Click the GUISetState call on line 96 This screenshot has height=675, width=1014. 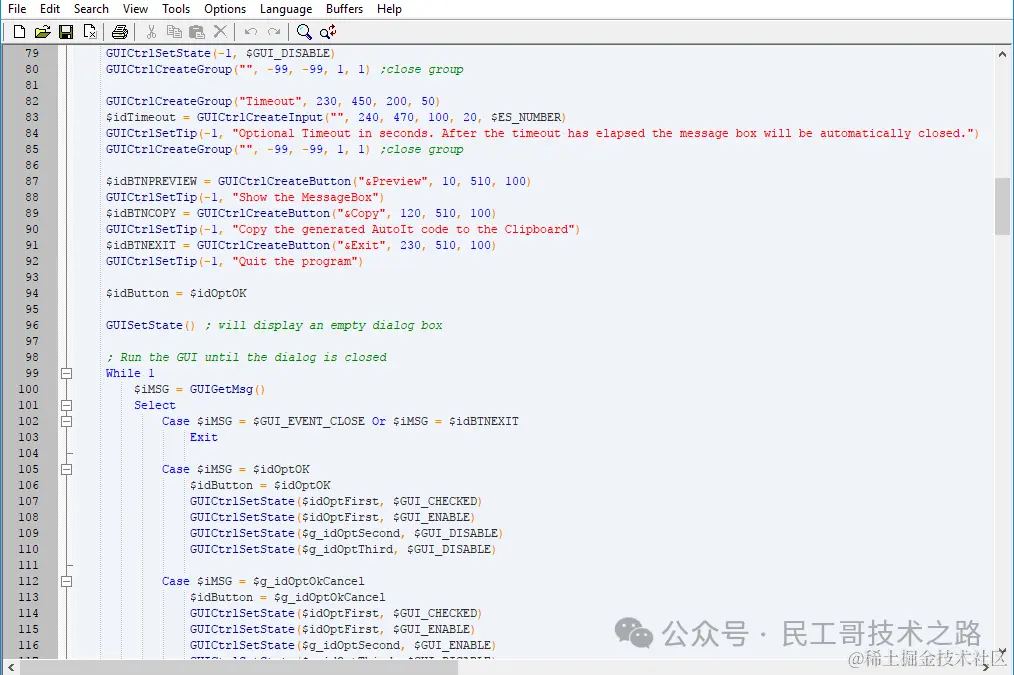click(x=150, y=325)
